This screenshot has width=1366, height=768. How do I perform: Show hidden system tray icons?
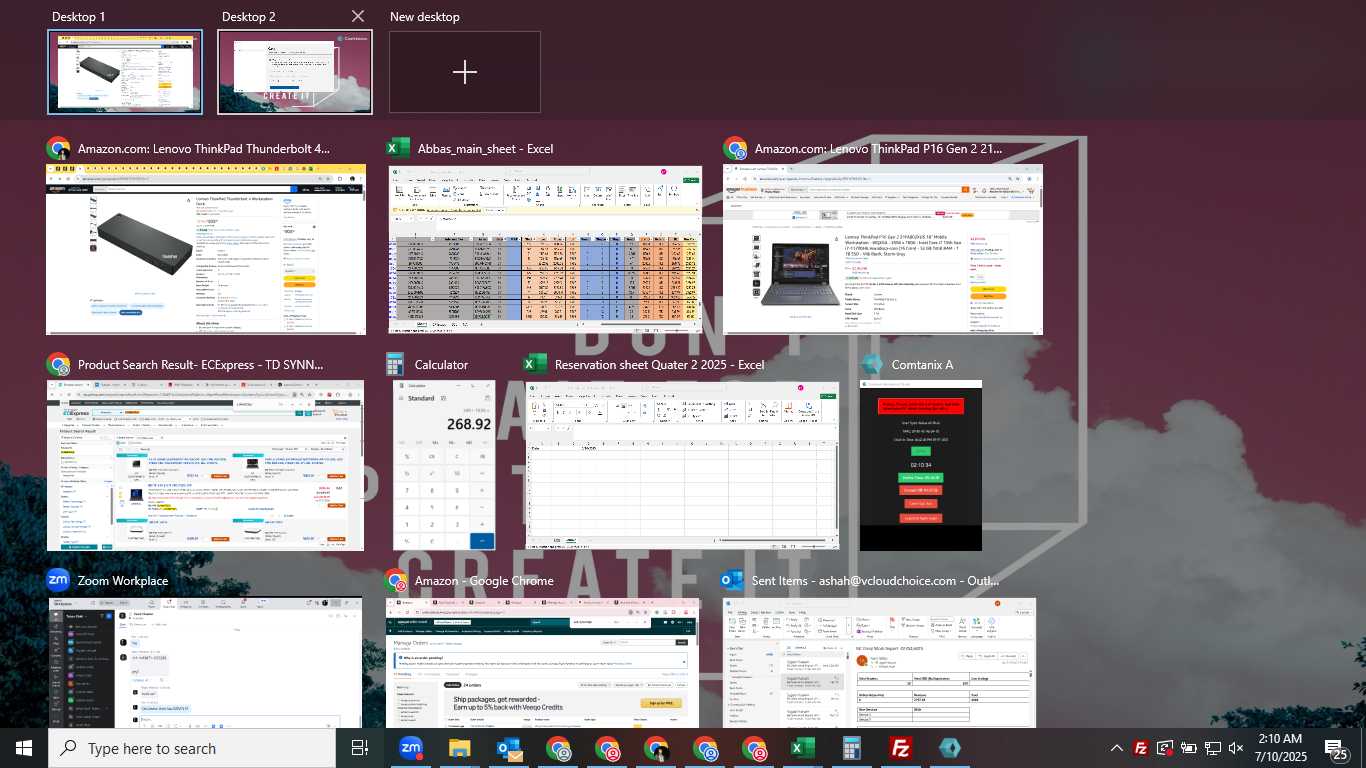[x=1117, y=748]
